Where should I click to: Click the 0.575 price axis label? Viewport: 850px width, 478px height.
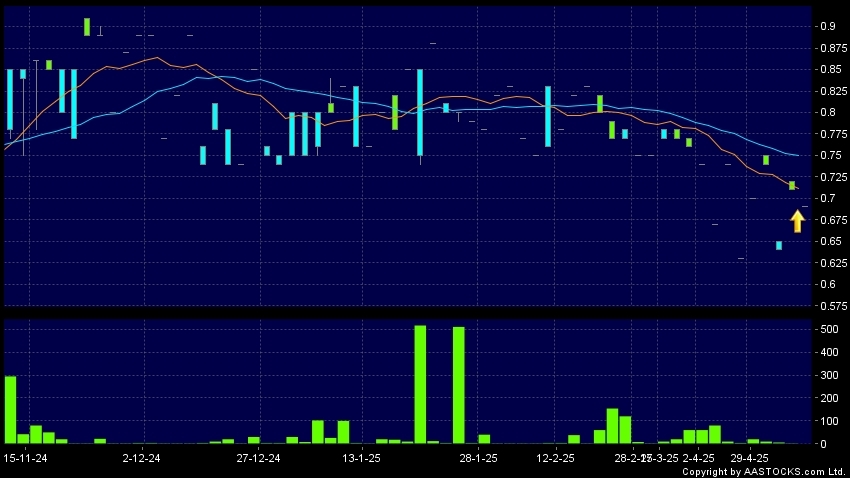click(x=834, y=306)
